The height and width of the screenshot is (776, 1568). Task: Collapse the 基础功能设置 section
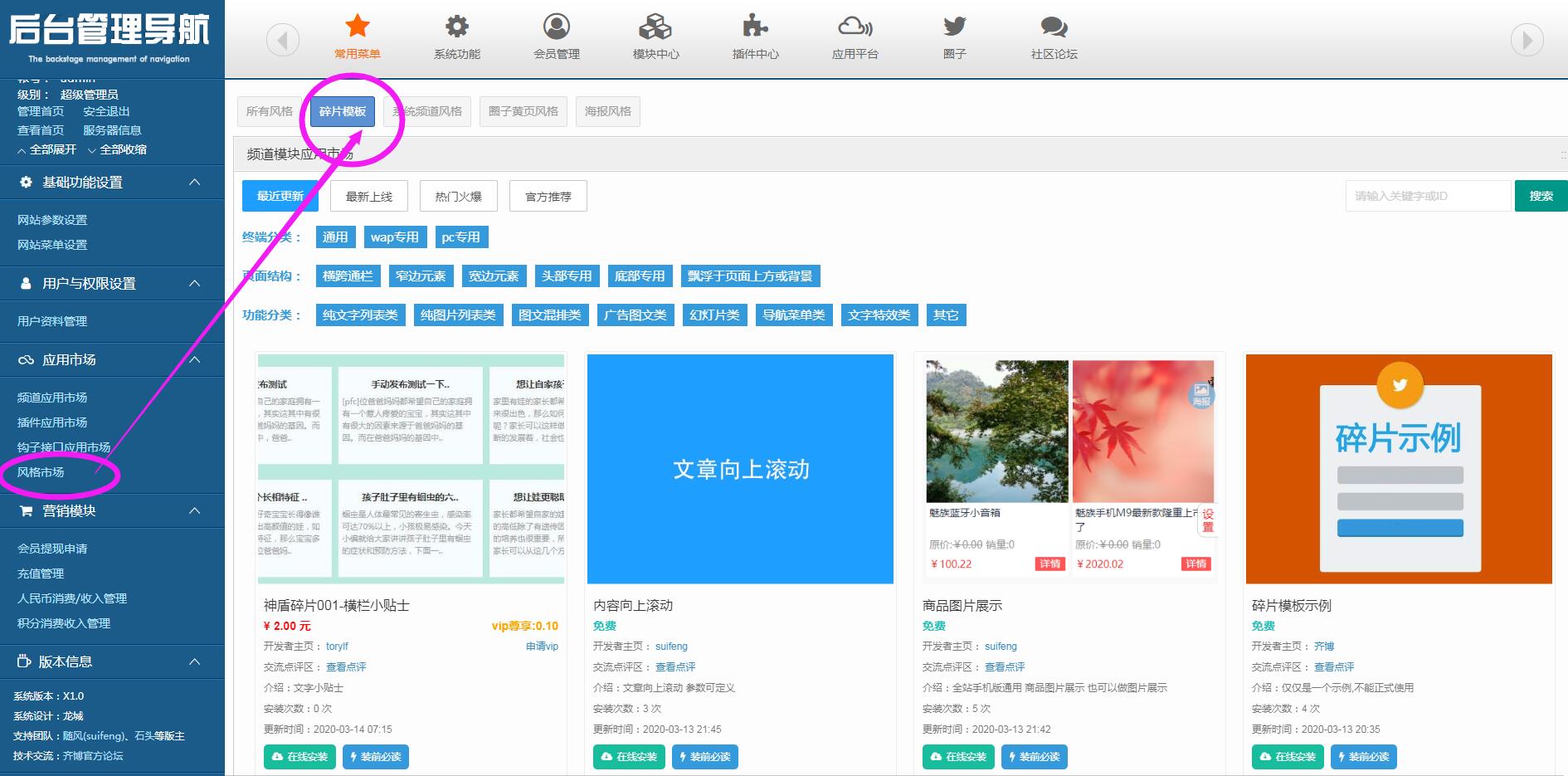pyautogui.click(x=194, y=182)
